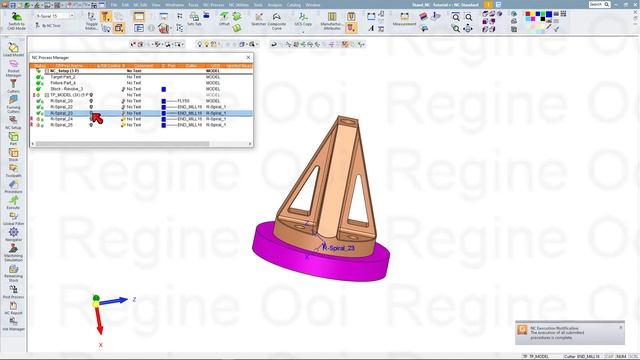
Task: Select the R-Spiral_22 procedure row
Action: pyautogui.click(x=141, y=107)
